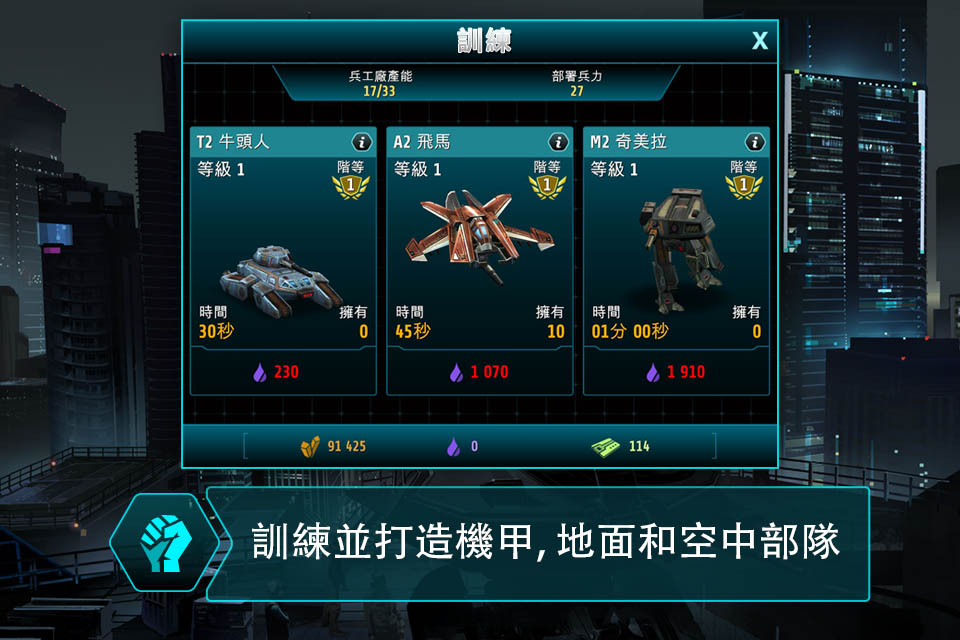The image size is (960, 640).
Task: Open info for A2 飛馬 unit
Action: [x=558, y=143]
